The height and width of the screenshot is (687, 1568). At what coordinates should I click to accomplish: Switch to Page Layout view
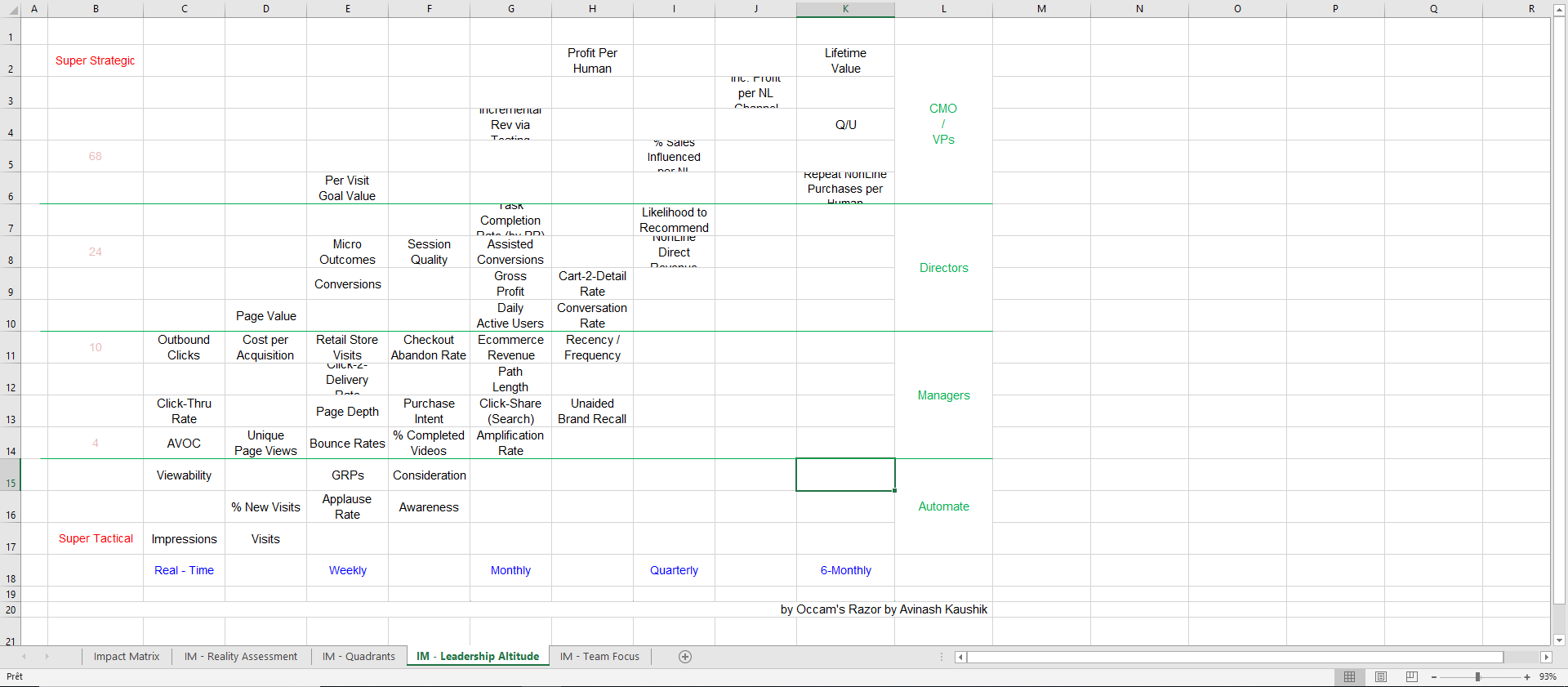pos(1381,677)
